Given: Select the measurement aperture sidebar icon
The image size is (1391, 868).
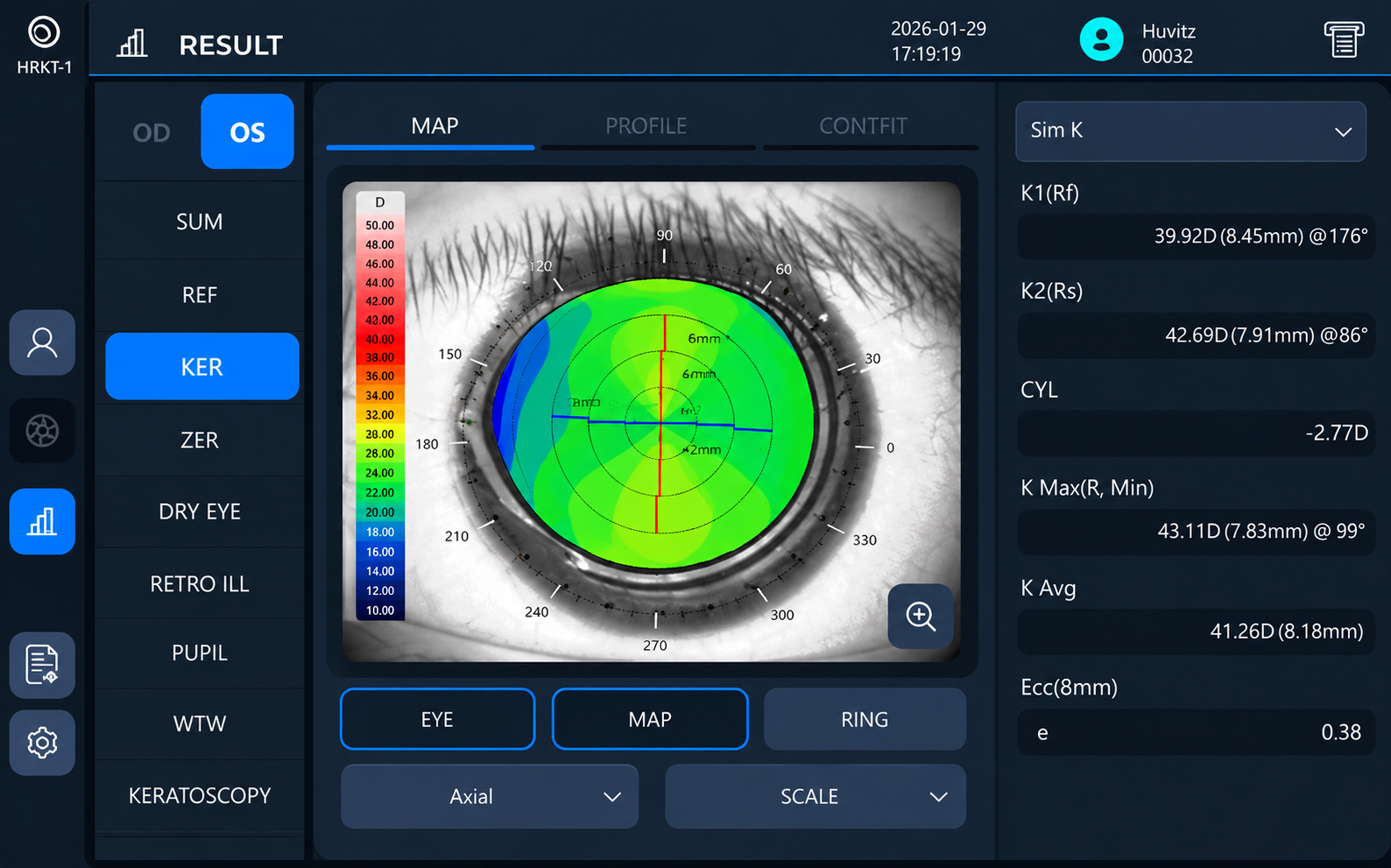Looking at the screenshot, I should pos(42,431).
